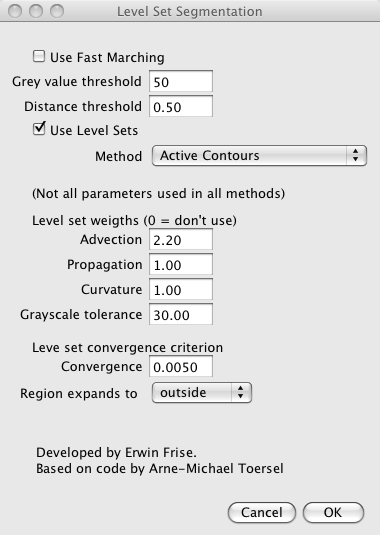Viewport: 380px width, 535px height.
Task: Uncheck the Use Level Sets checkbox
Action: coord(39,129)
